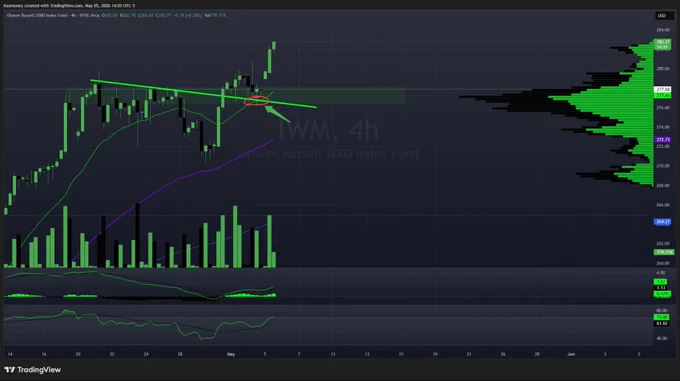Click the latest green candlestick at the chart top

pyautogui.click(x=274, y=46)
